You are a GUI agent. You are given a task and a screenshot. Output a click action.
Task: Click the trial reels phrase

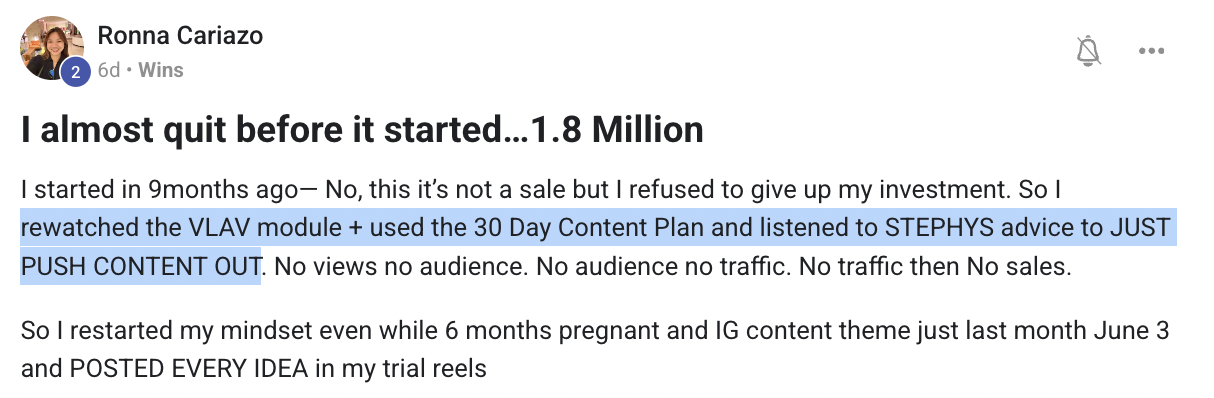point(436,369)
